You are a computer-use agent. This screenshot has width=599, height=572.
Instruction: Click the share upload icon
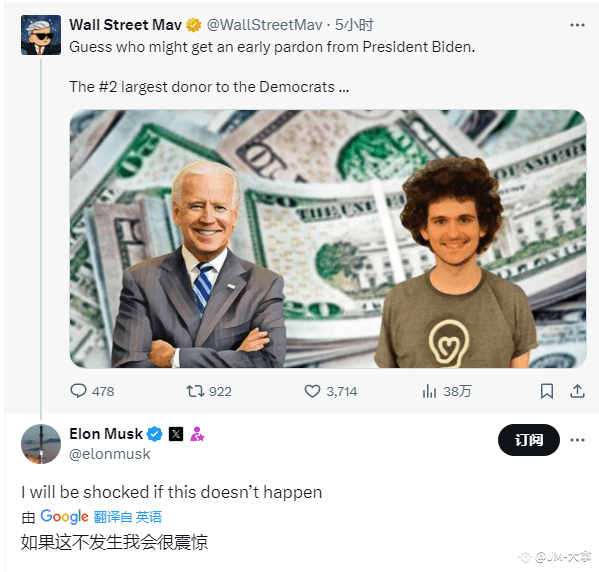[577, 391]
